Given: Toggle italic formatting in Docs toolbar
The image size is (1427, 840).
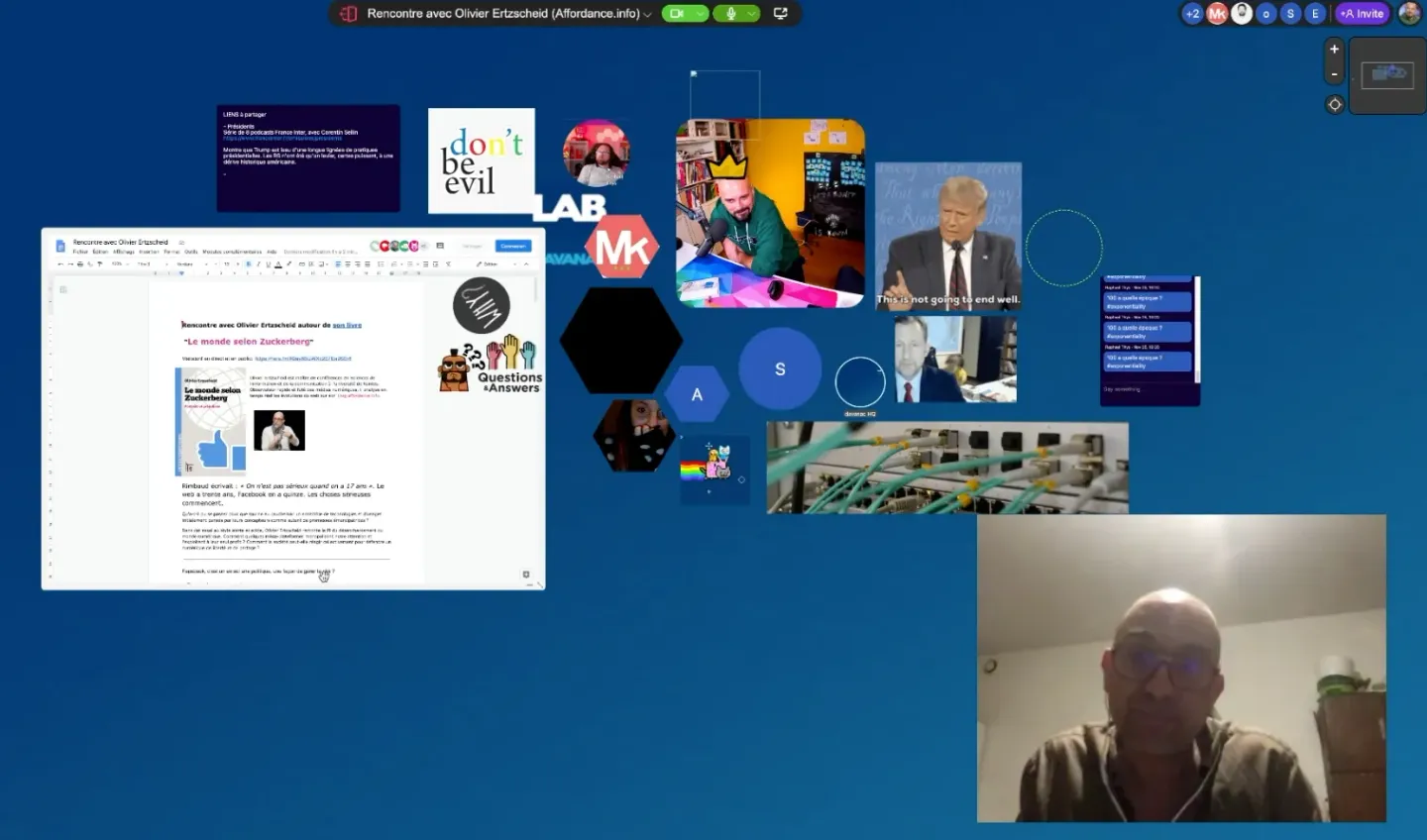Looking at the screenshot, I should pos(259,264).
